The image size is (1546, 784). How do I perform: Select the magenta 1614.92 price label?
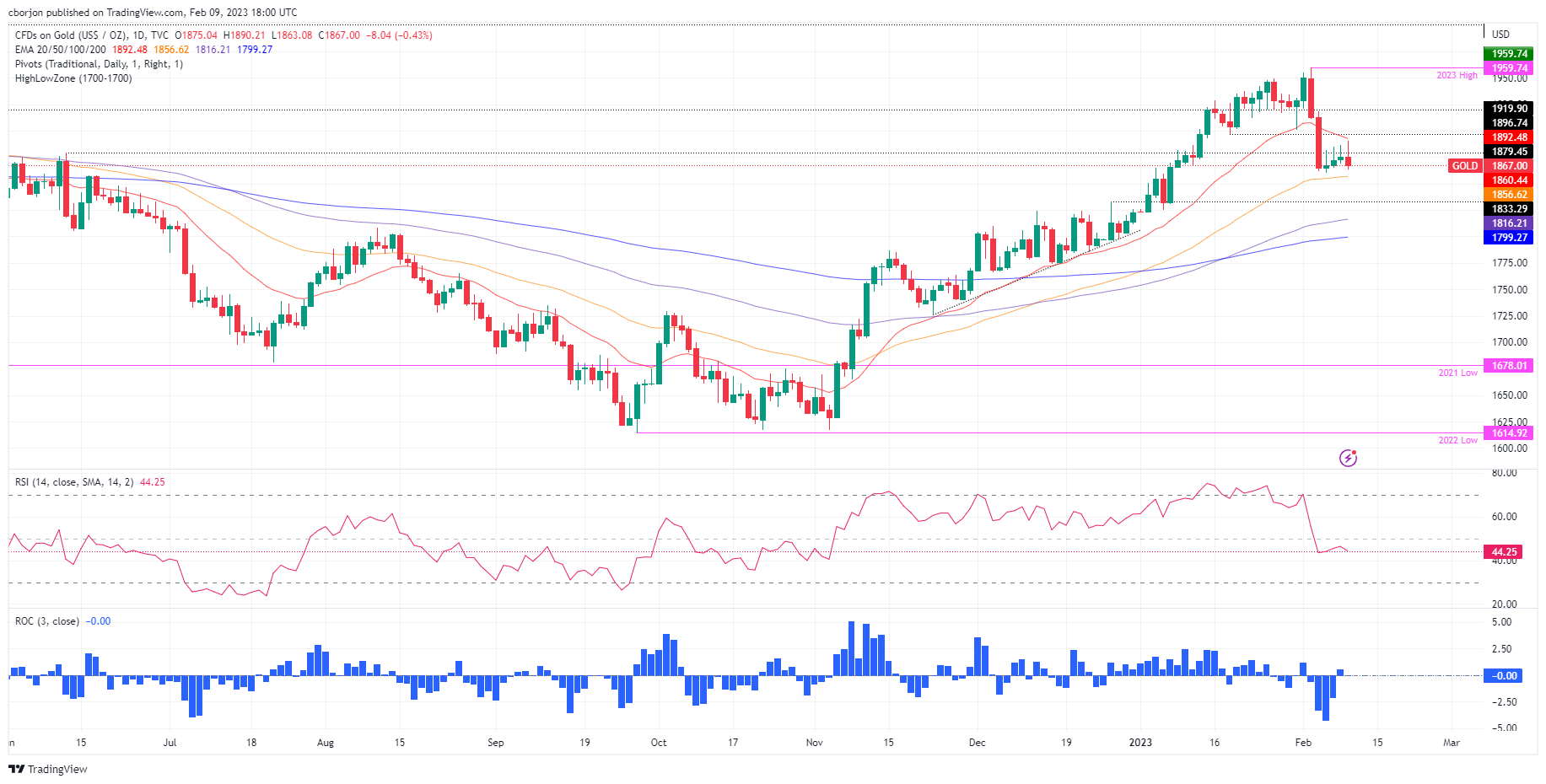pos(1509,433)
